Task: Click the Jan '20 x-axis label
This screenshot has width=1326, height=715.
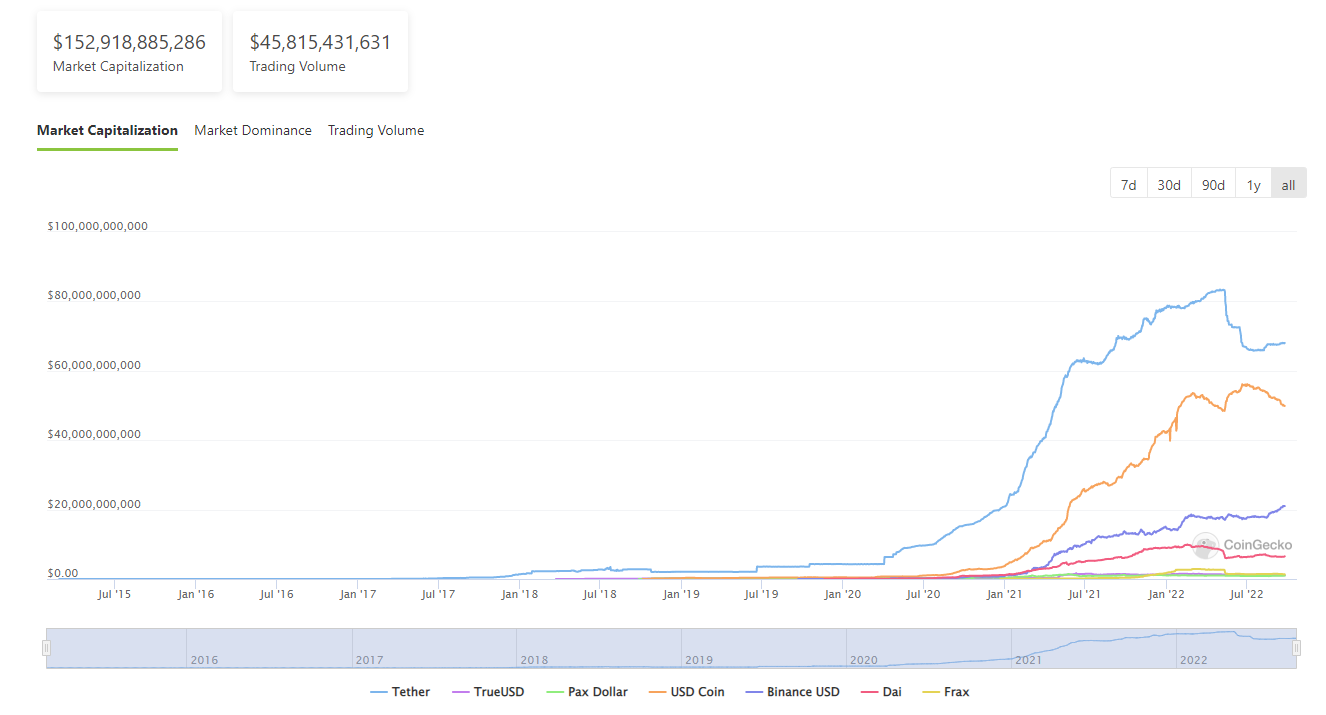Action: 842,594
